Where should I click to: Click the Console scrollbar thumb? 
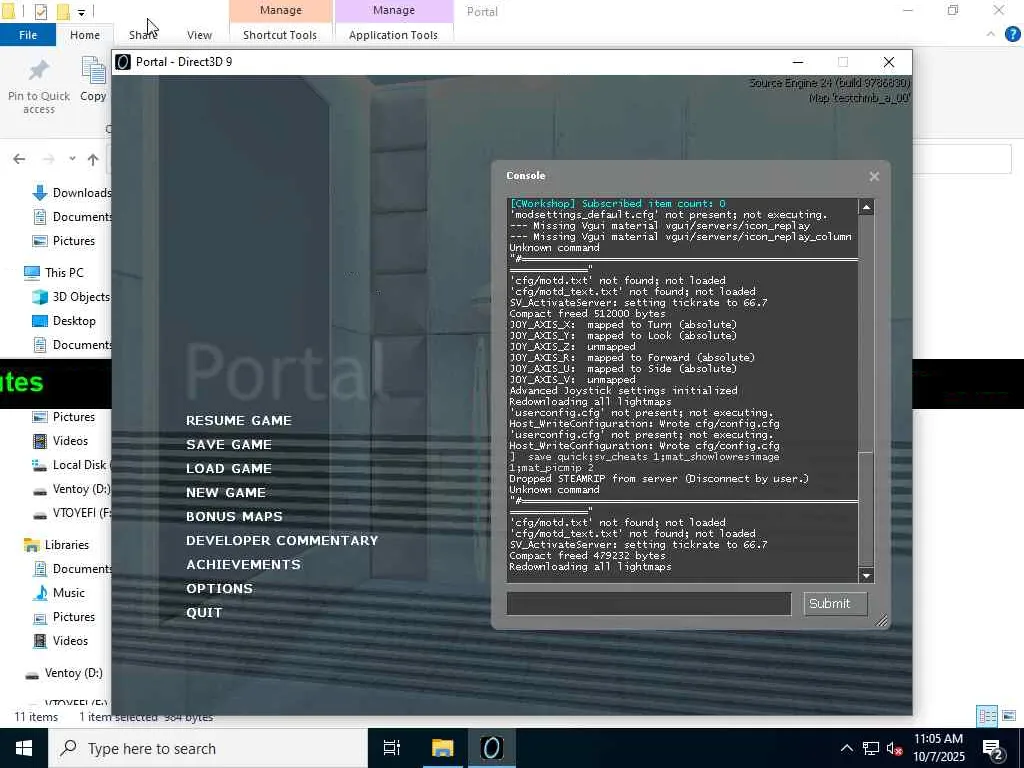tap(866, 508)
